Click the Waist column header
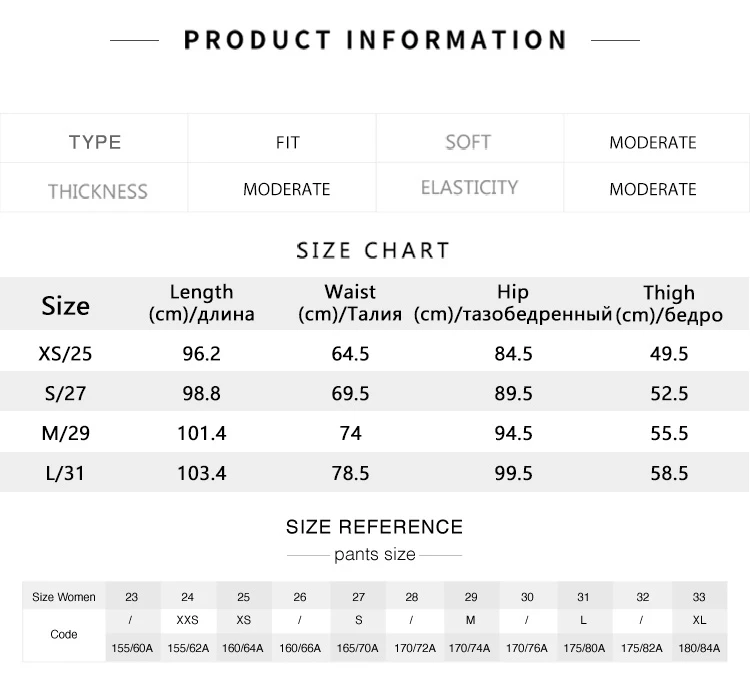Image resolution: width=750 pixels, height=700 pixels. [x=350, y=303]
